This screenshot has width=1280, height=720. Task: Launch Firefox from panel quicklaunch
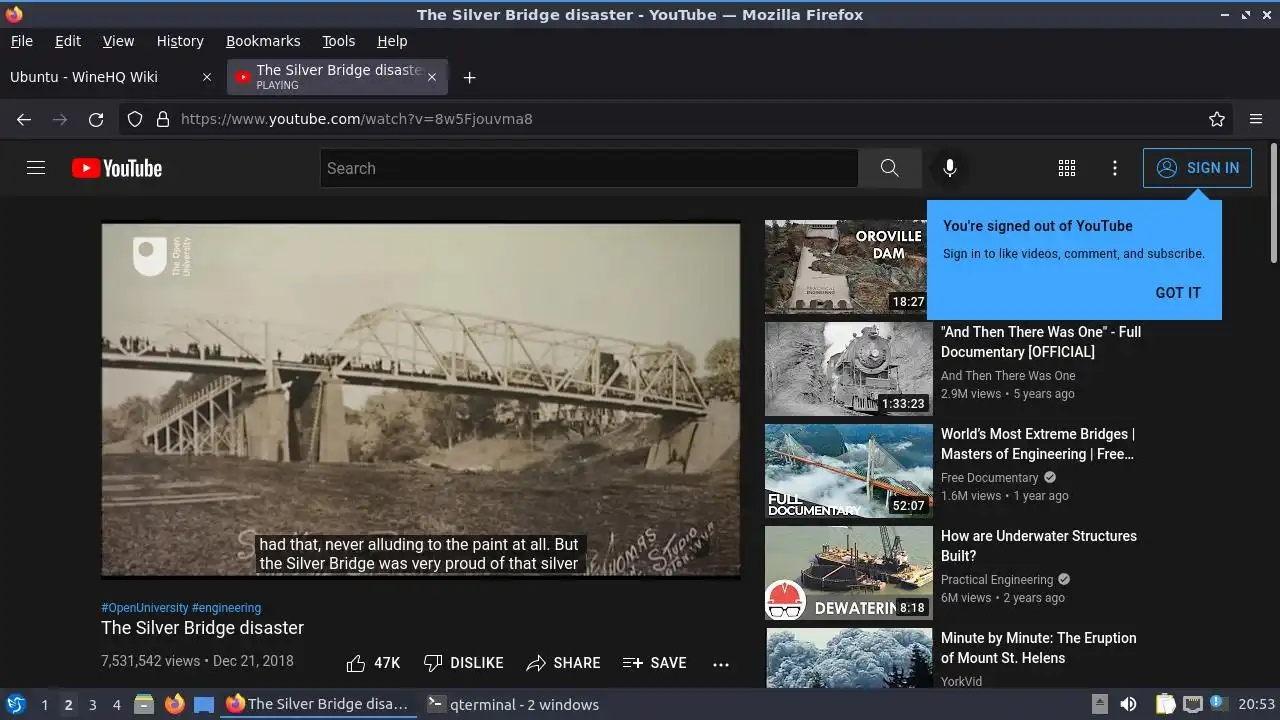click(174, 704)
